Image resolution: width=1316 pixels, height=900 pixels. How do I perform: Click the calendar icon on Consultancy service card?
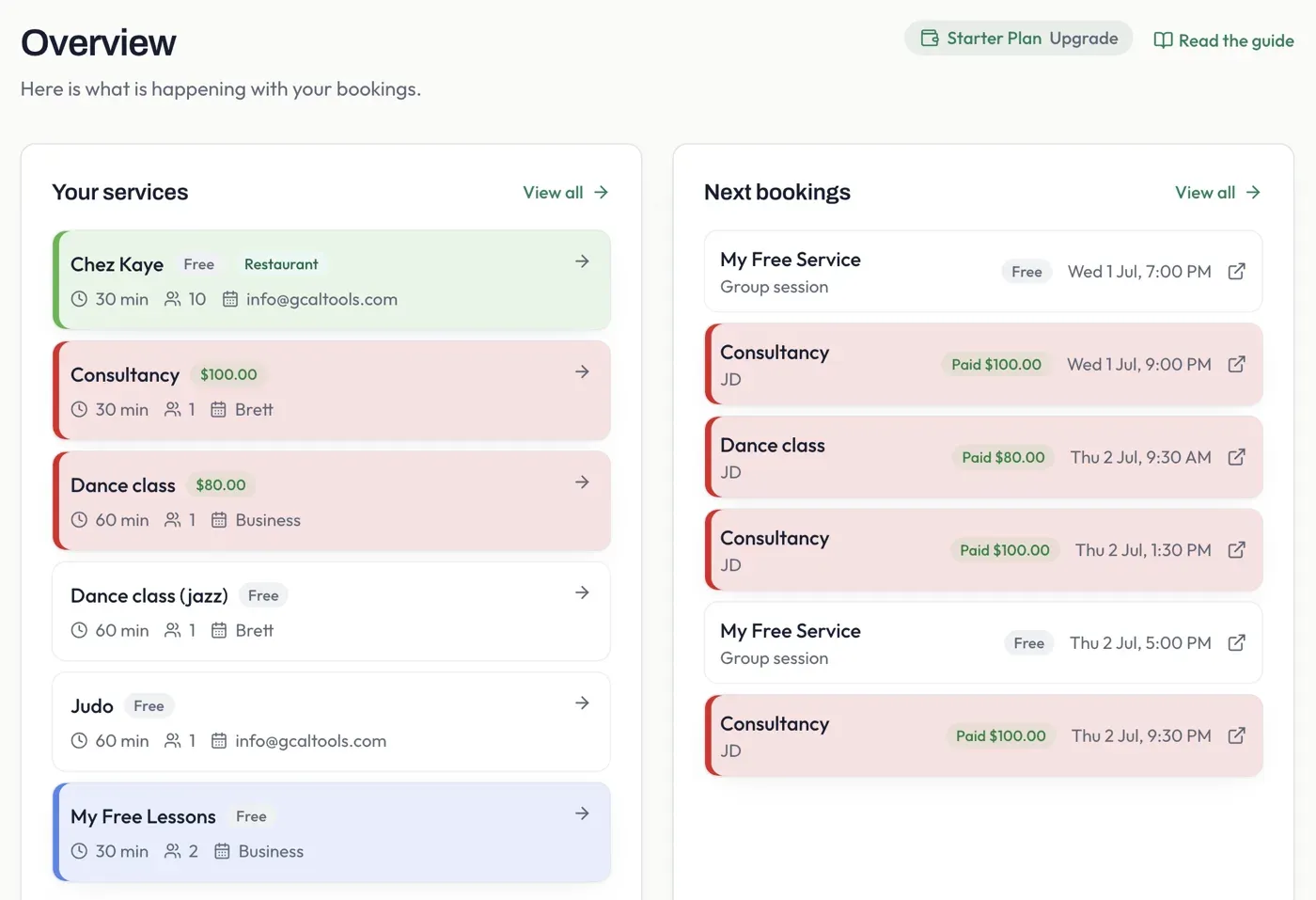tap(219, 409)
